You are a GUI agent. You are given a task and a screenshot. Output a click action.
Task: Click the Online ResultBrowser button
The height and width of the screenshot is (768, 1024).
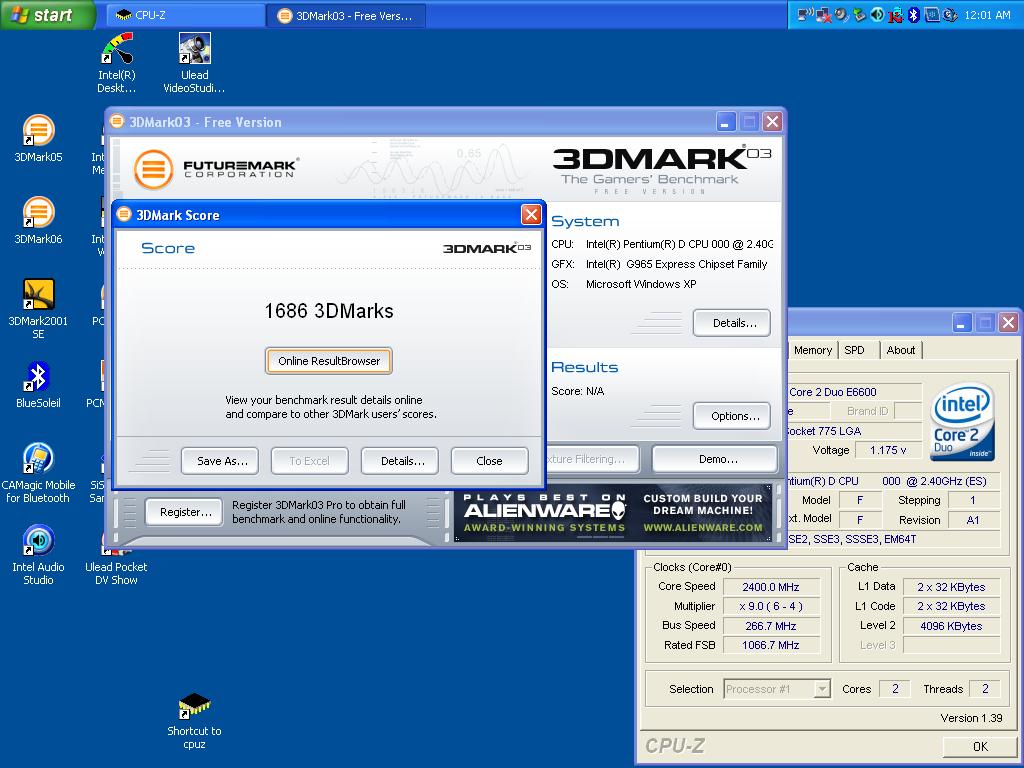(x=328, y=361)
